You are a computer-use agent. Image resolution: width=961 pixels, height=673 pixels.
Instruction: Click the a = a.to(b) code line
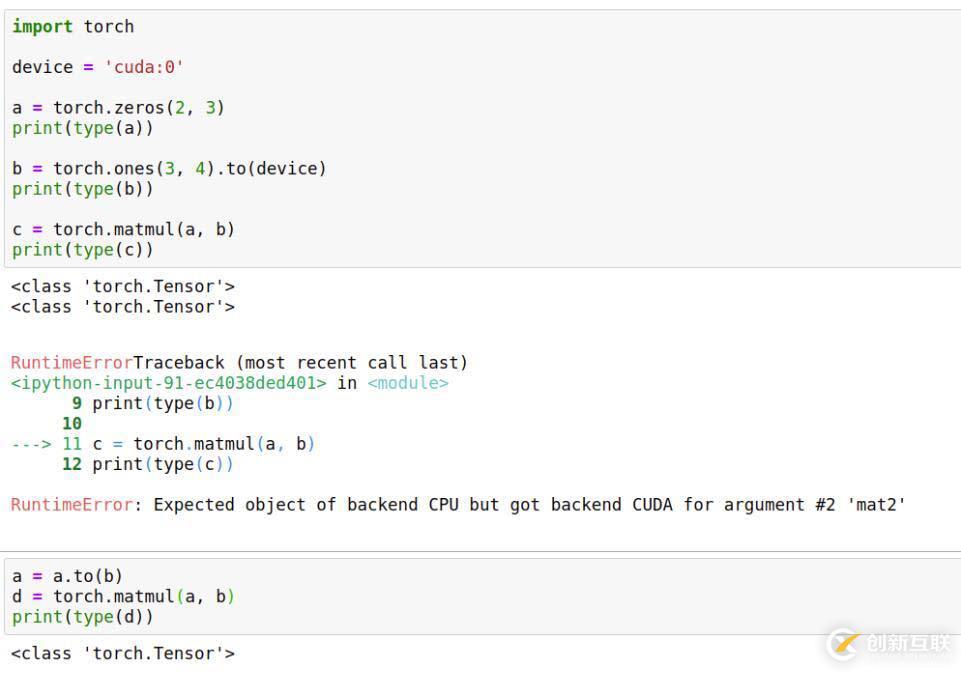coord(67,576)
